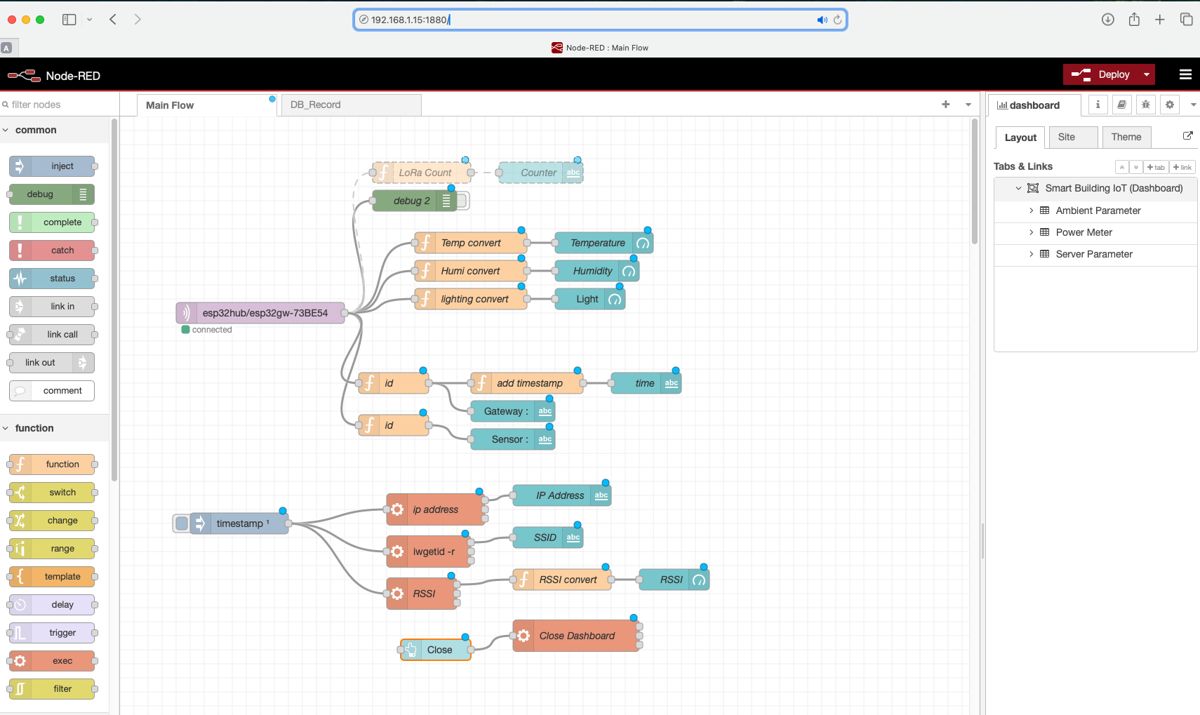Select the comment node in palette
The width and height of the screenshot is (1200, 715).
(52, 390)
